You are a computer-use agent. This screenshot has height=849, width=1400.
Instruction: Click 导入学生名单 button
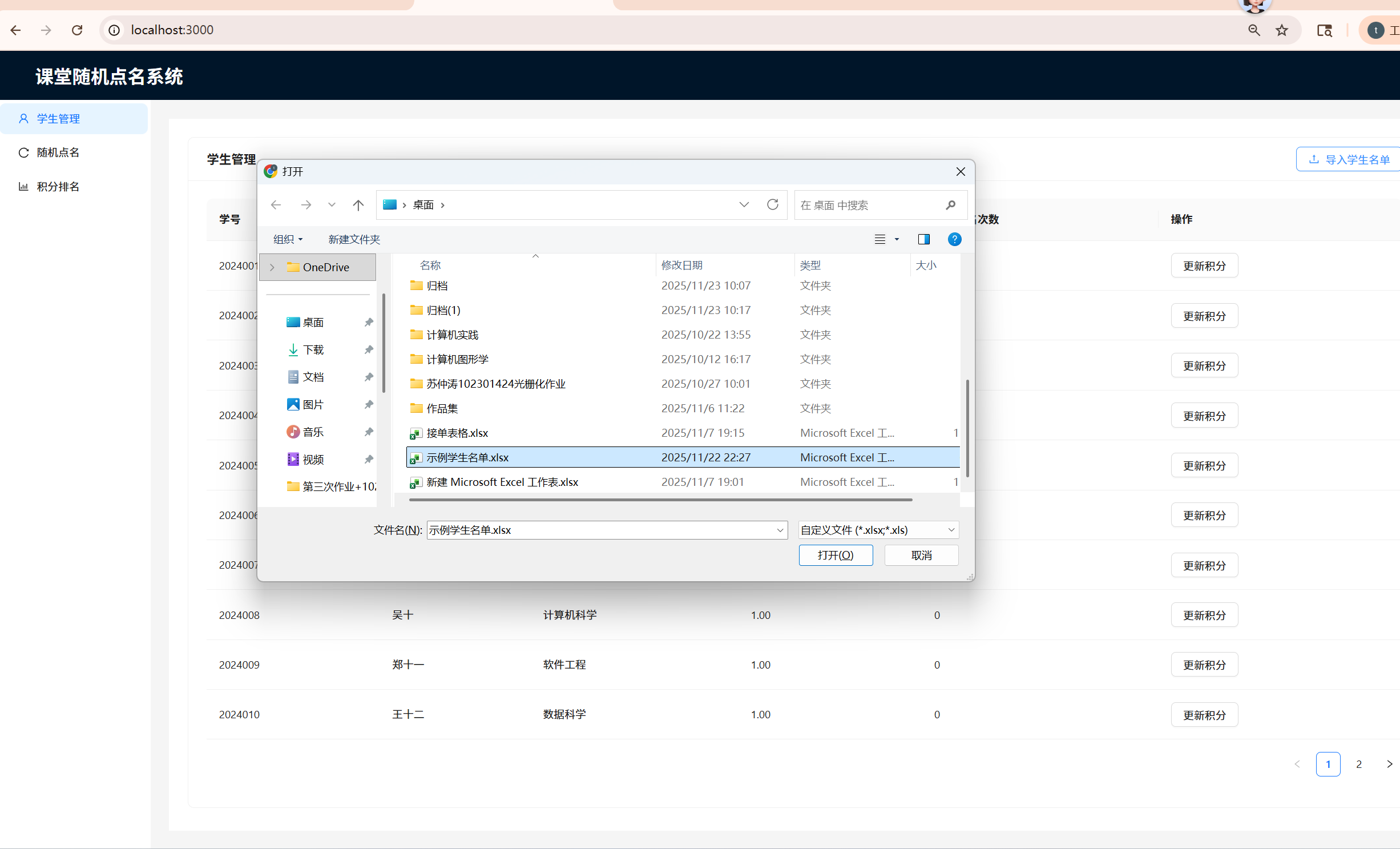(x=1349, y=159)
